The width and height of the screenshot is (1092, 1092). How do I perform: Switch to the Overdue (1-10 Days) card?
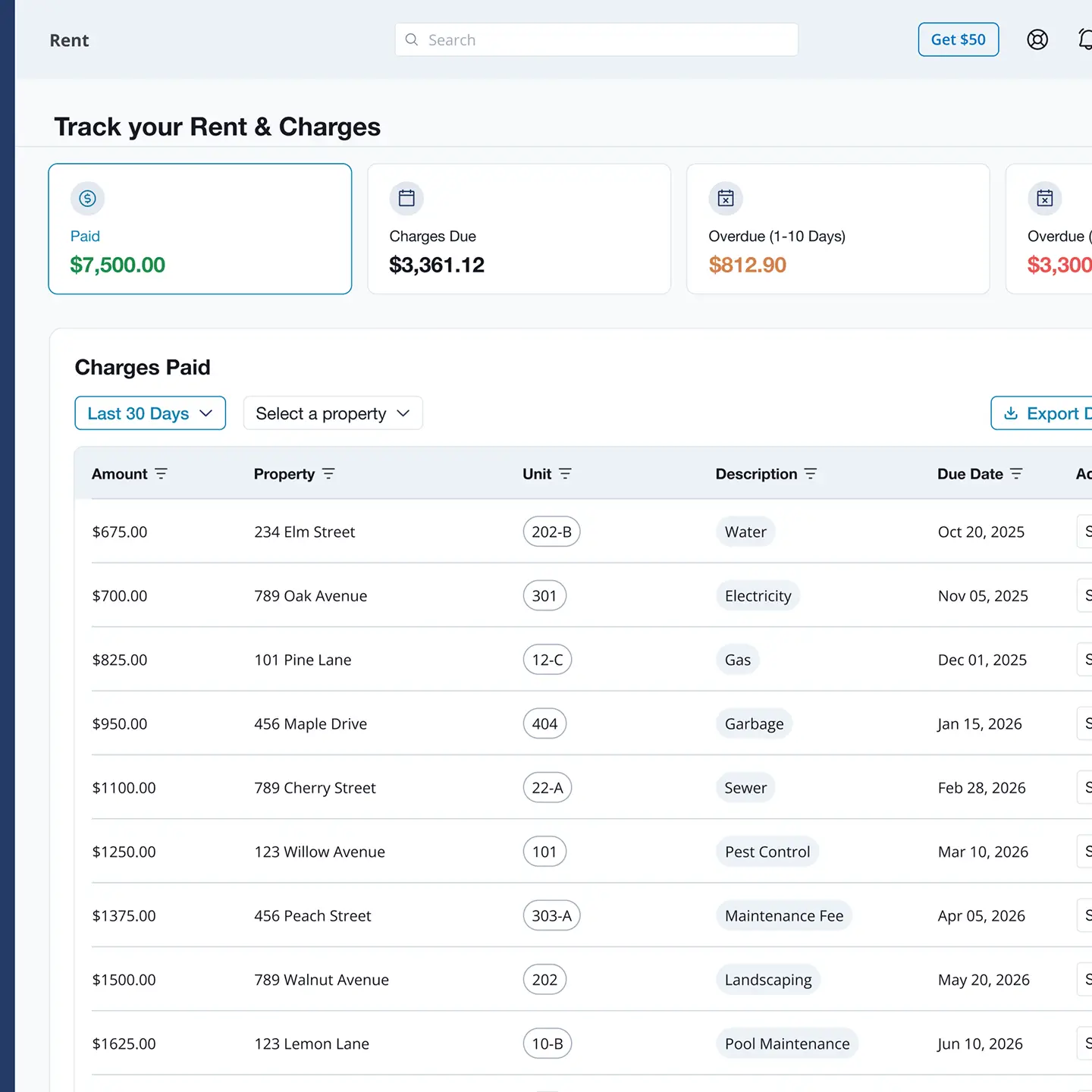pos(837,229)
